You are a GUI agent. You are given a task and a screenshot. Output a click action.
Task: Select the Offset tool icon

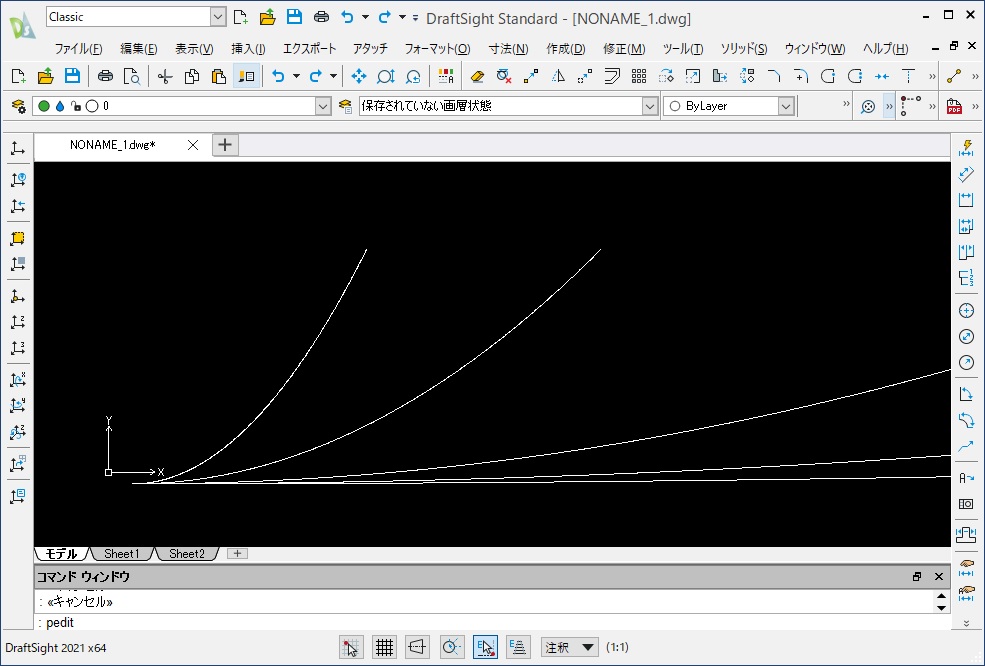(612, 77)
